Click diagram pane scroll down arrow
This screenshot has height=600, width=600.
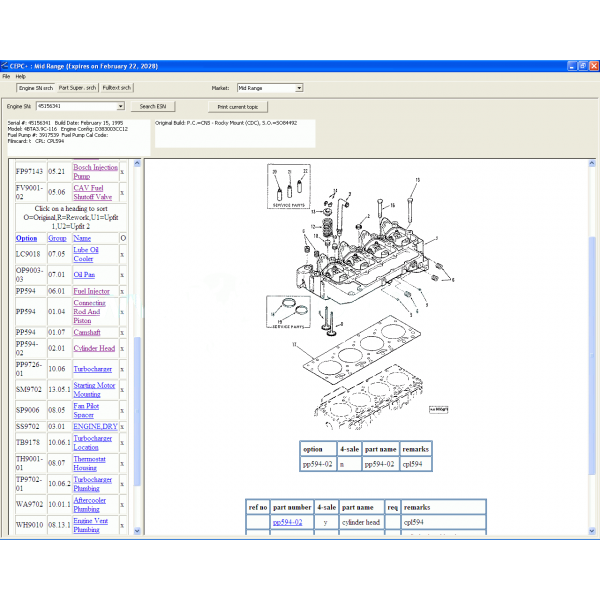(592, 531)
